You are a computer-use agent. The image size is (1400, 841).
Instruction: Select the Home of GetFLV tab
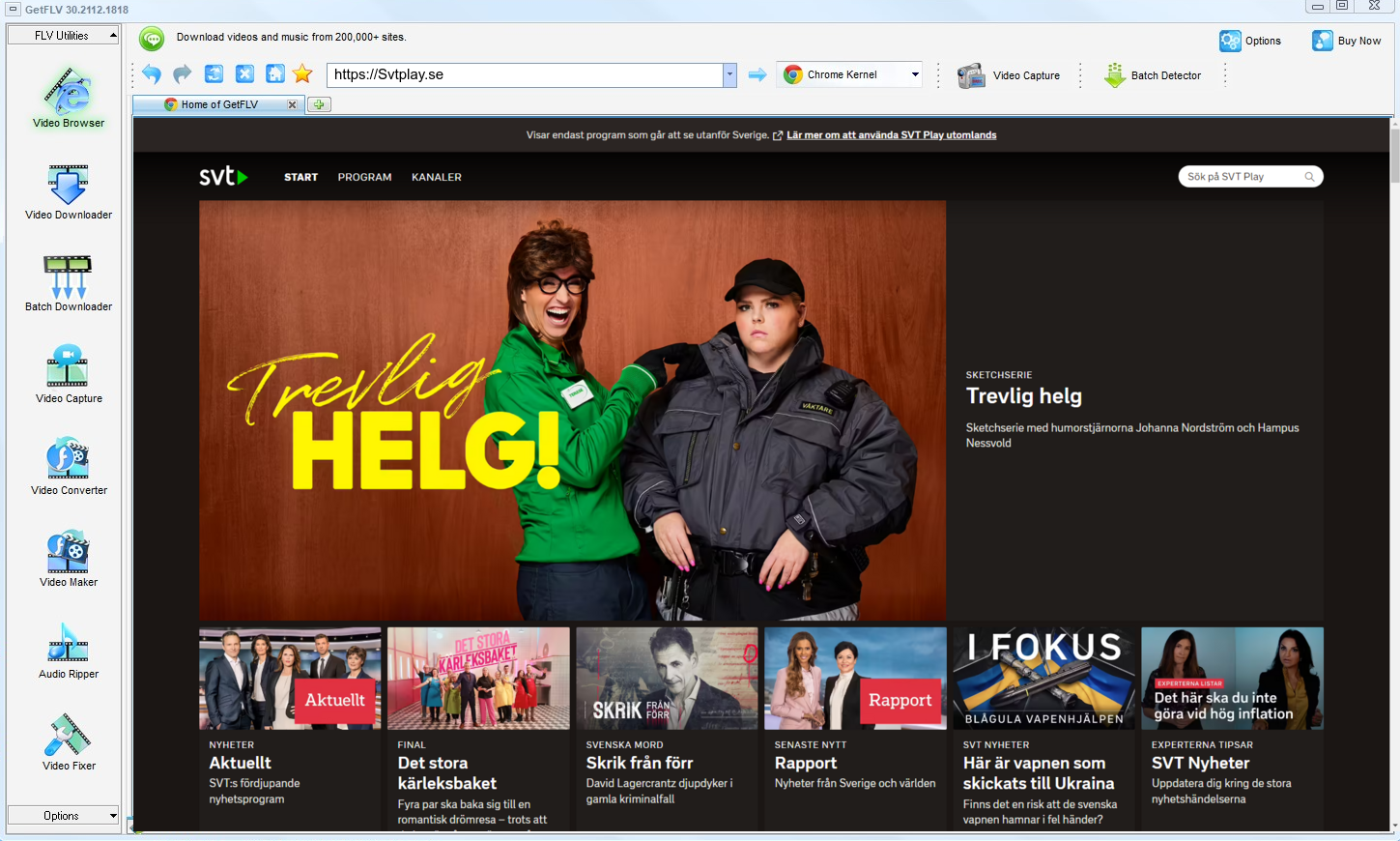point(219,104)
